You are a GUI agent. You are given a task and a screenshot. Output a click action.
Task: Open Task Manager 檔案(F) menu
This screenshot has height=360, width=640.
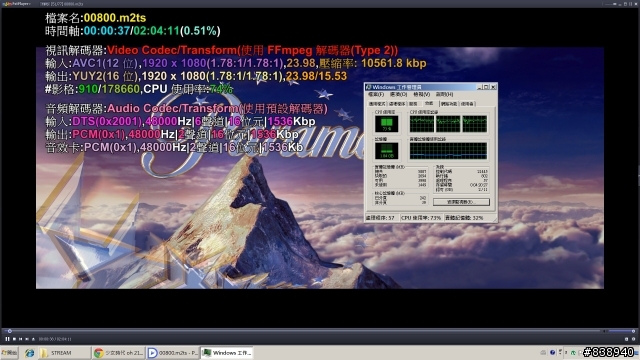click(x=376, y=94)
